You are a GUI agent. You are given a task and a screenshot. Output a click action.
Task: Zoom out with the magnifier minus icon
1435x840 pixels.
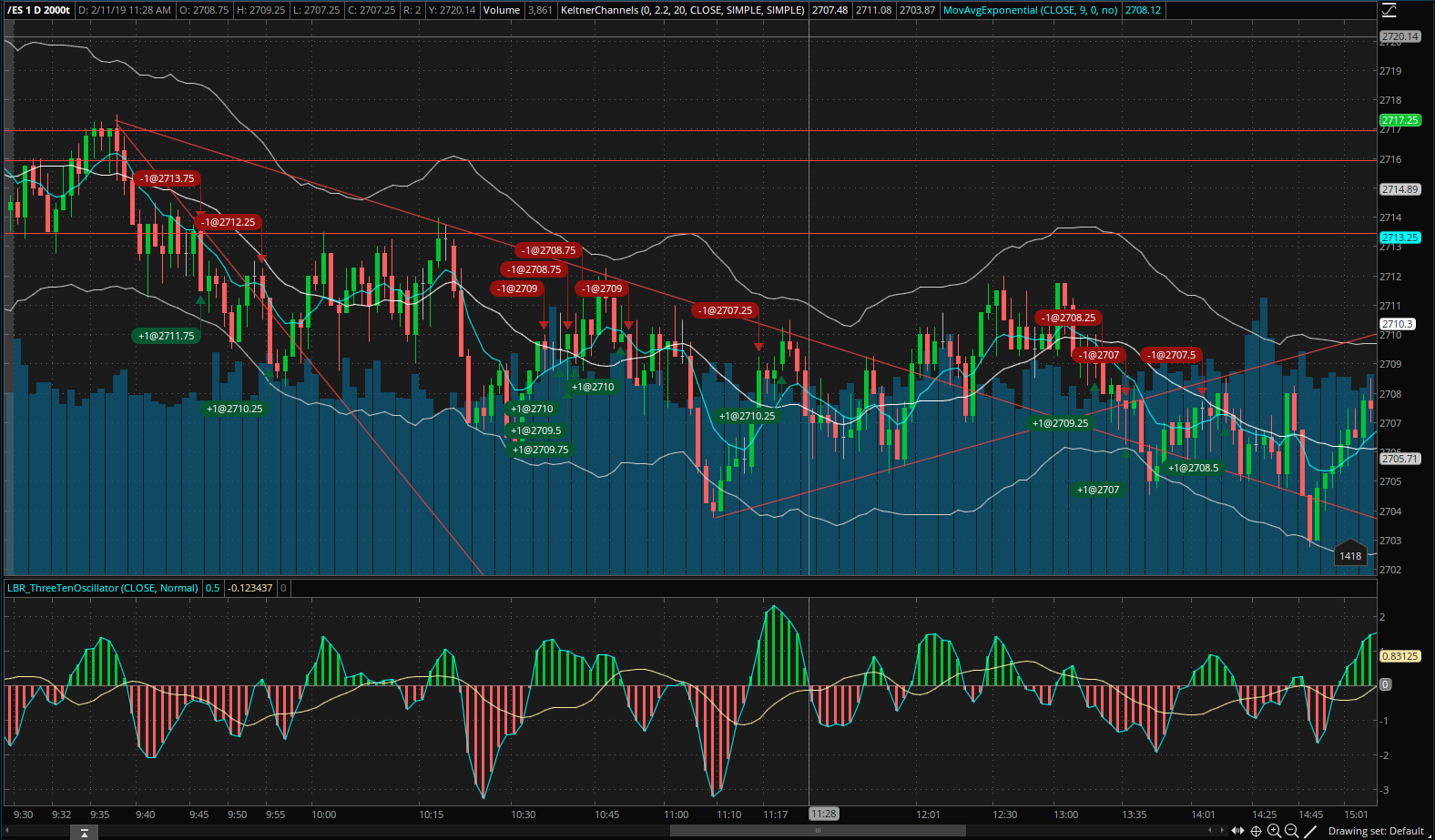pyautogui.click(x=1291, y=831)
